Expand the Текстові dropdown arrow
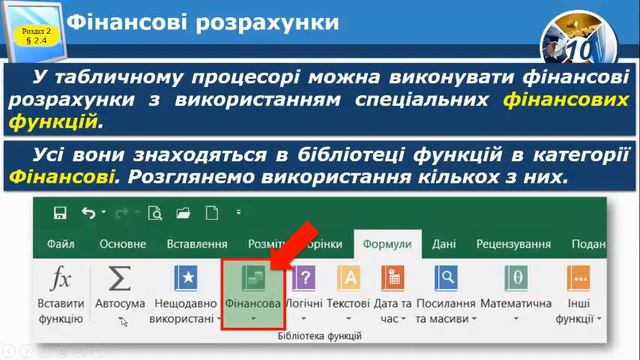 point(348,318)
